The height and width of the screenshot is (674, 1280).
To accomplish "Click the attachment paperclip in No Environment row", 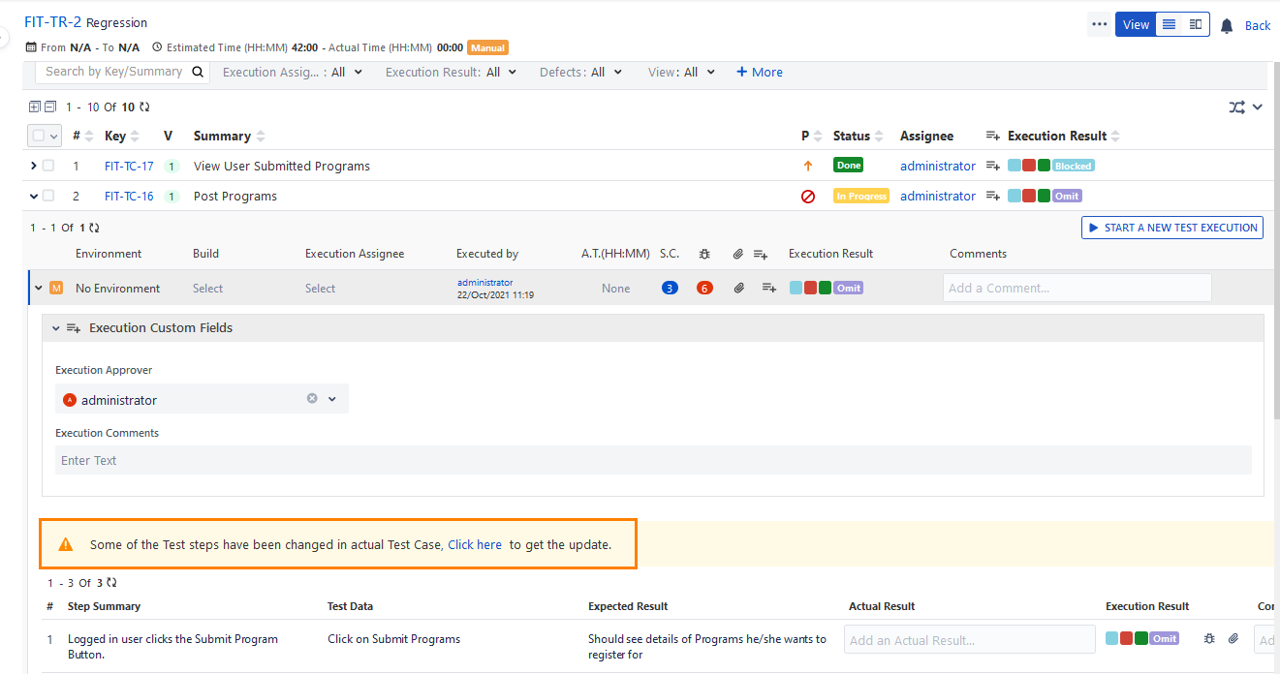I will 739,288.
